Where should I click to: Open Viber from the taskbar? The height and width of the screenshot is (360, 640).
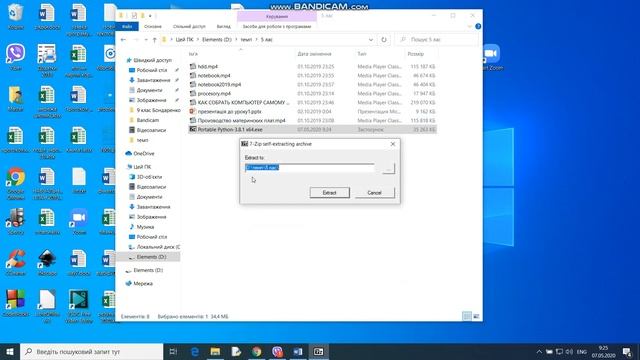(x=277, y=351)
